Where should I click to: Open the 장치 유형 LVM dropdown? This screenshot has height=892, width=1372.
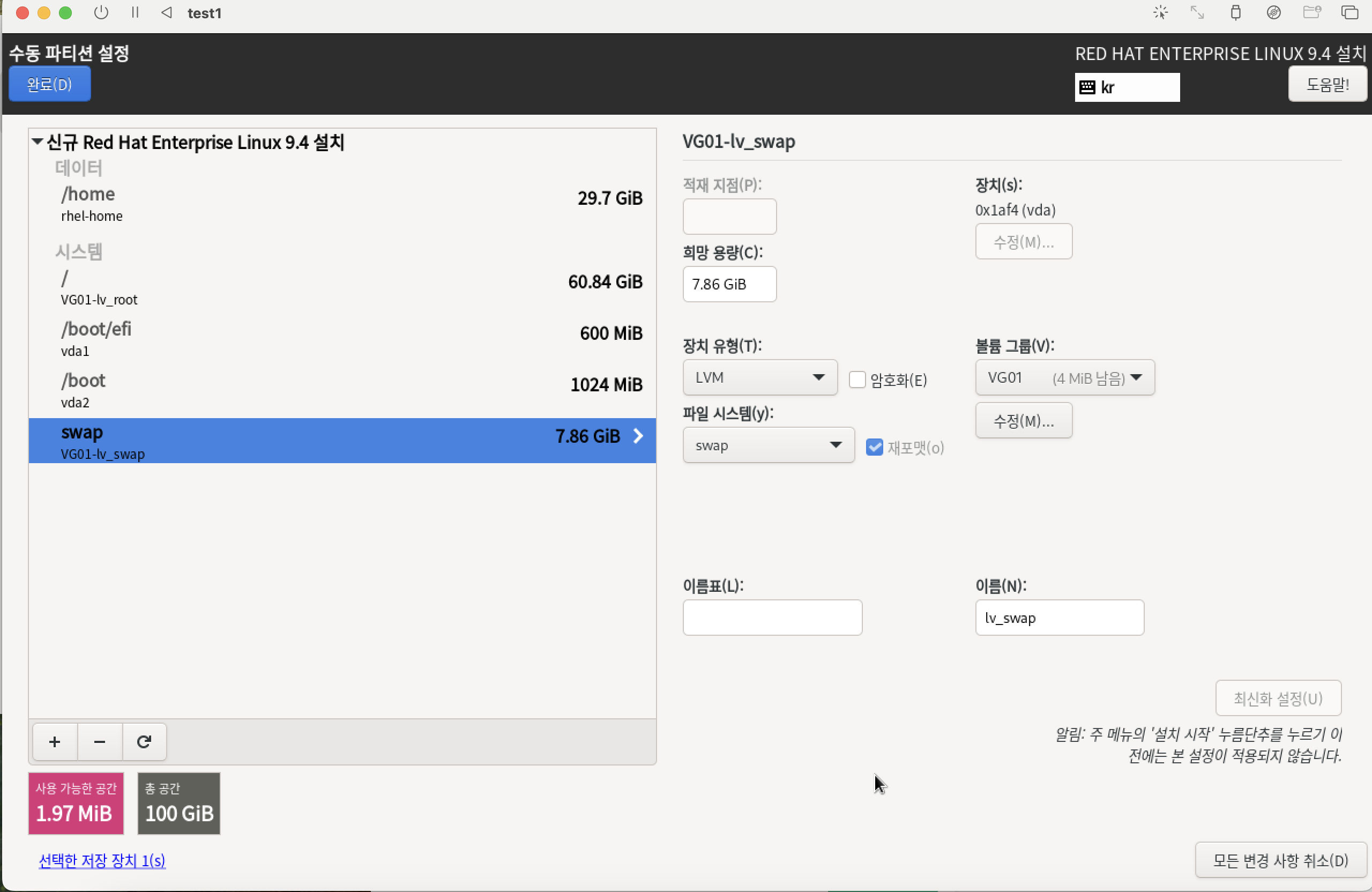click(x=759, y=378)
